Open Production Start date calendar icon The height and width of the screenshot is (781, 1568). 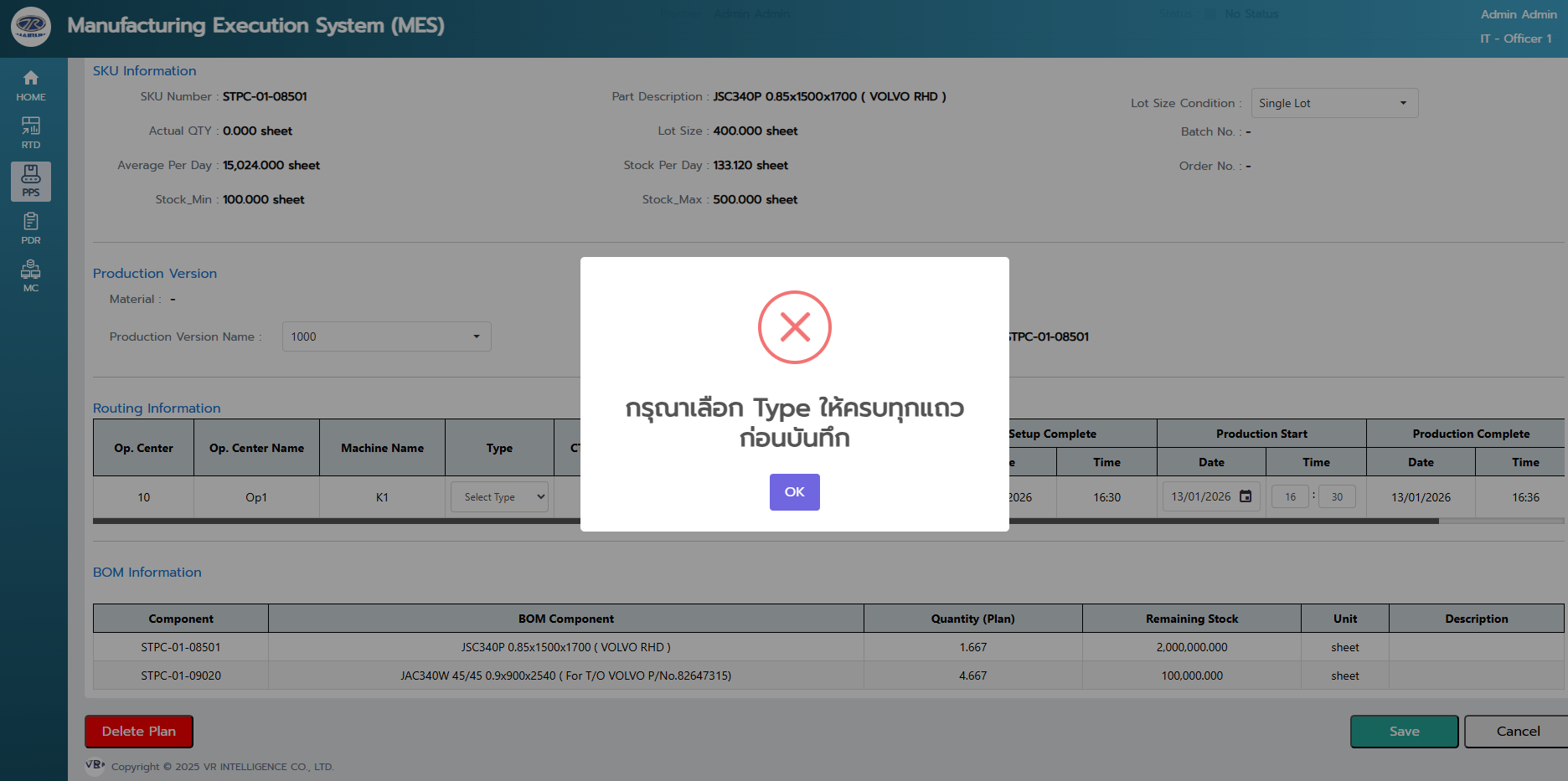[1246, 496]
